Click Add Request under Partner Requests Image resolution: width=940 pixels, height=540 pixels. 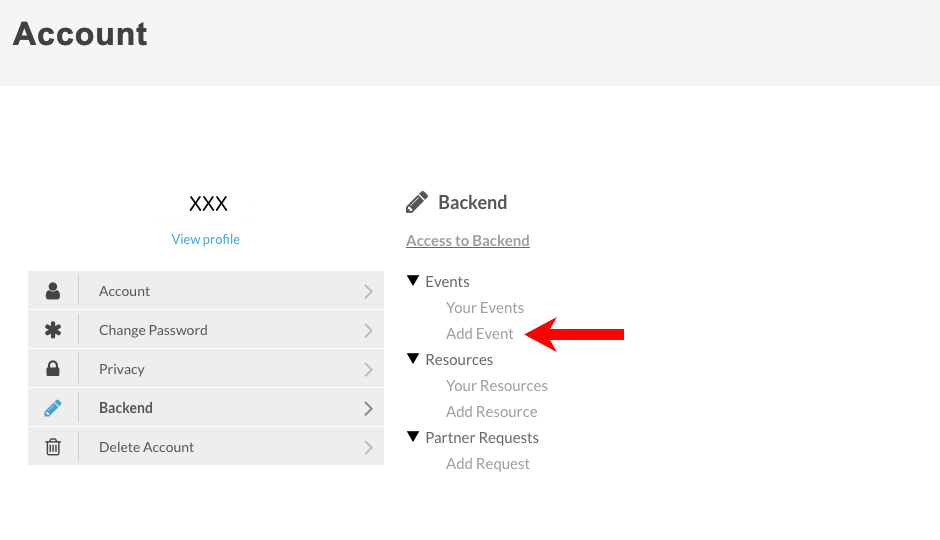(488, 464)
